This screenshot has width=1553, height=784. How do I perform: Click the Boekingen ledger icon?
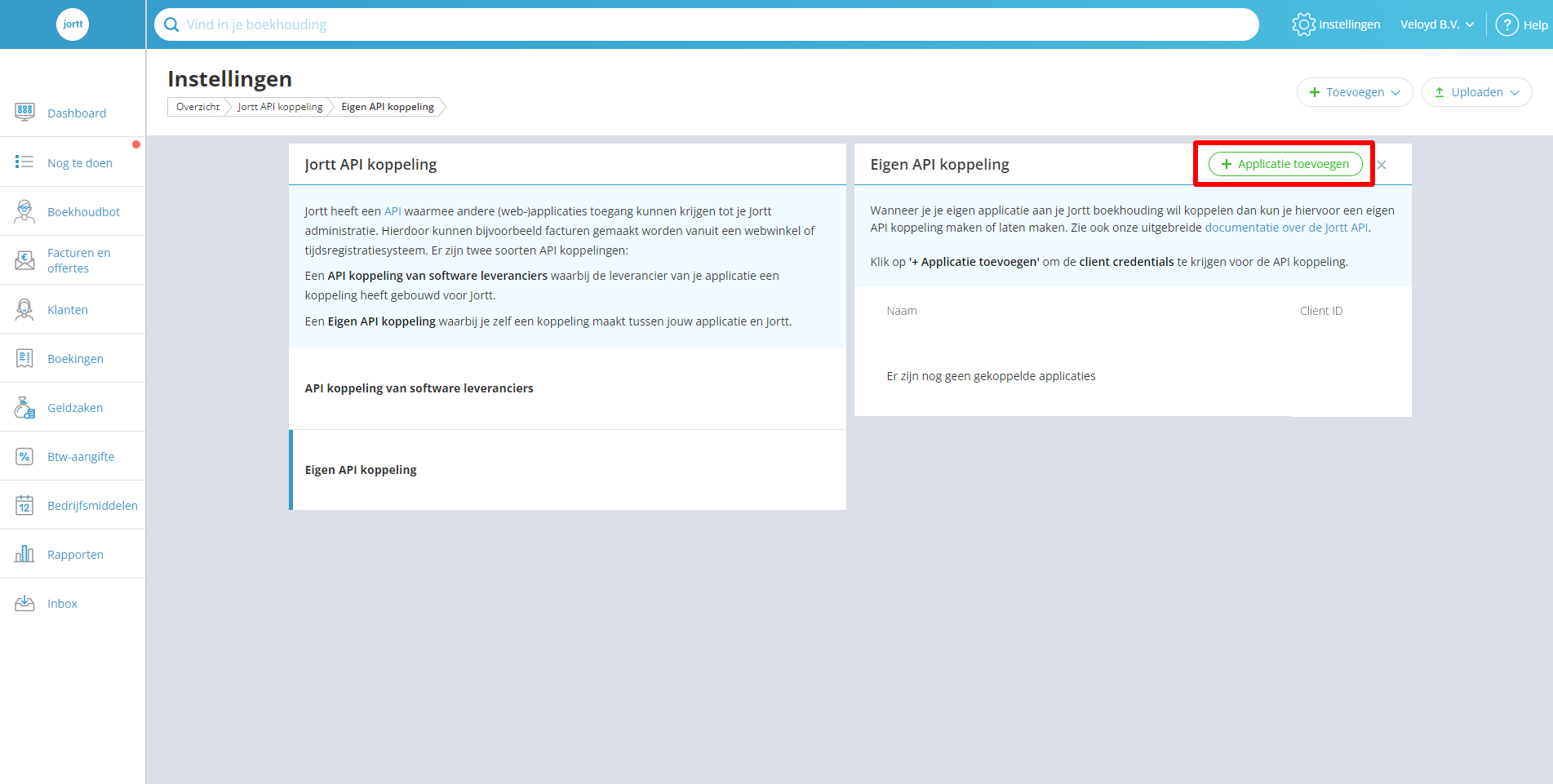(24, 358)
